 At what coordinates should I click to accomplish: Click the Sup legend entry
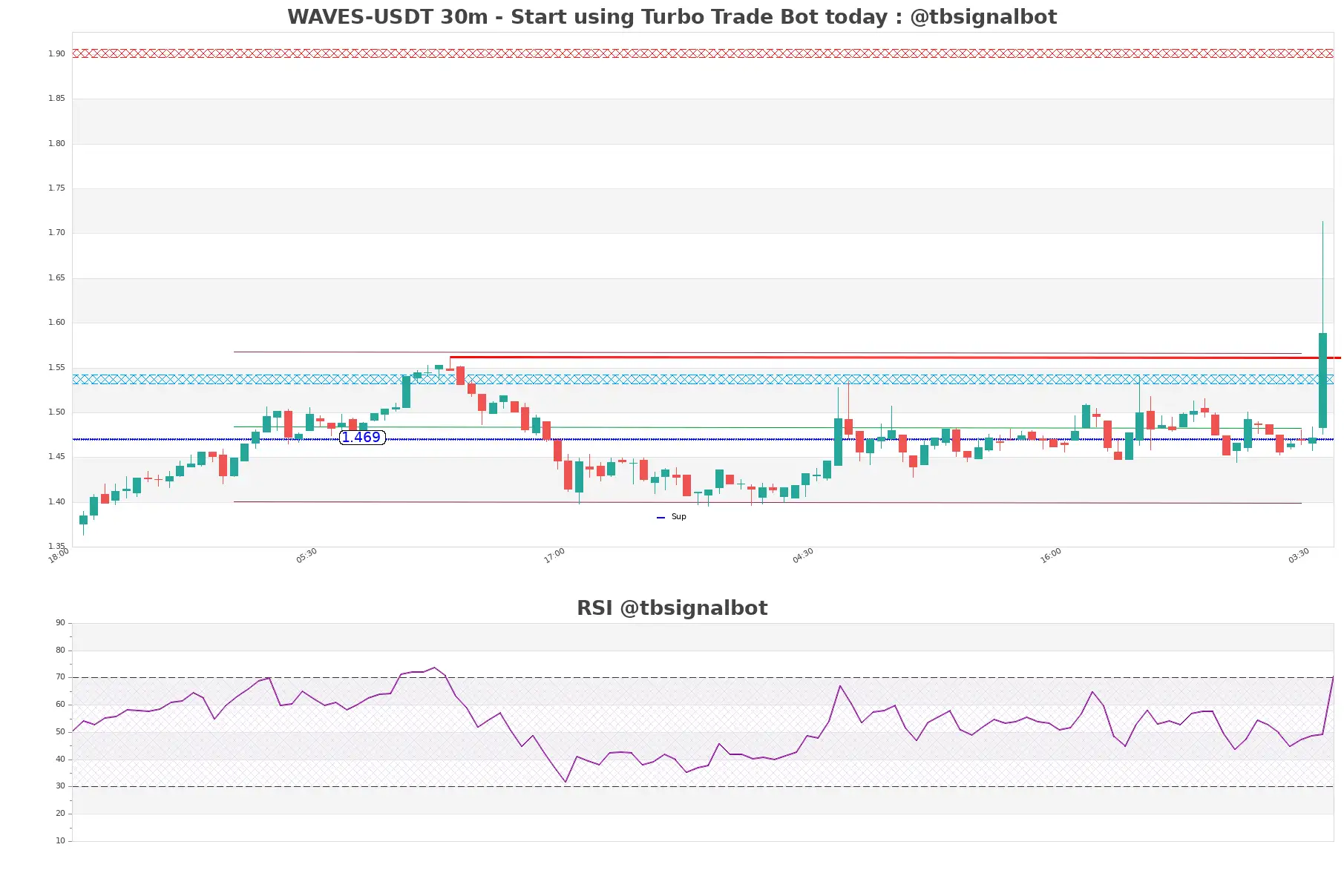672,517
